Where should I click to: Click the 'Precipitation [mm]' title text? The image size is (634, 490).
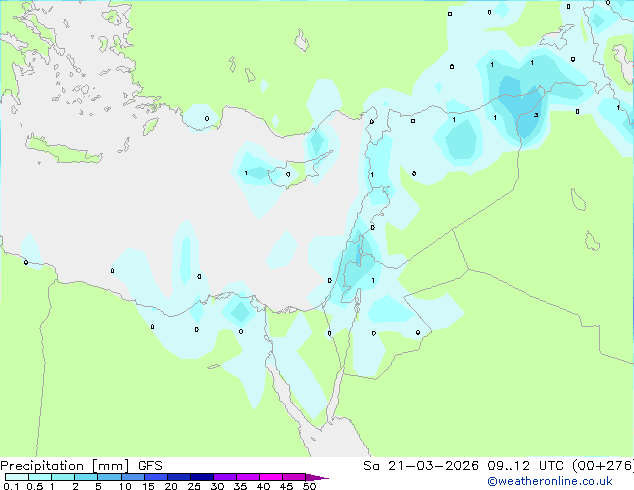coord(65,466)
